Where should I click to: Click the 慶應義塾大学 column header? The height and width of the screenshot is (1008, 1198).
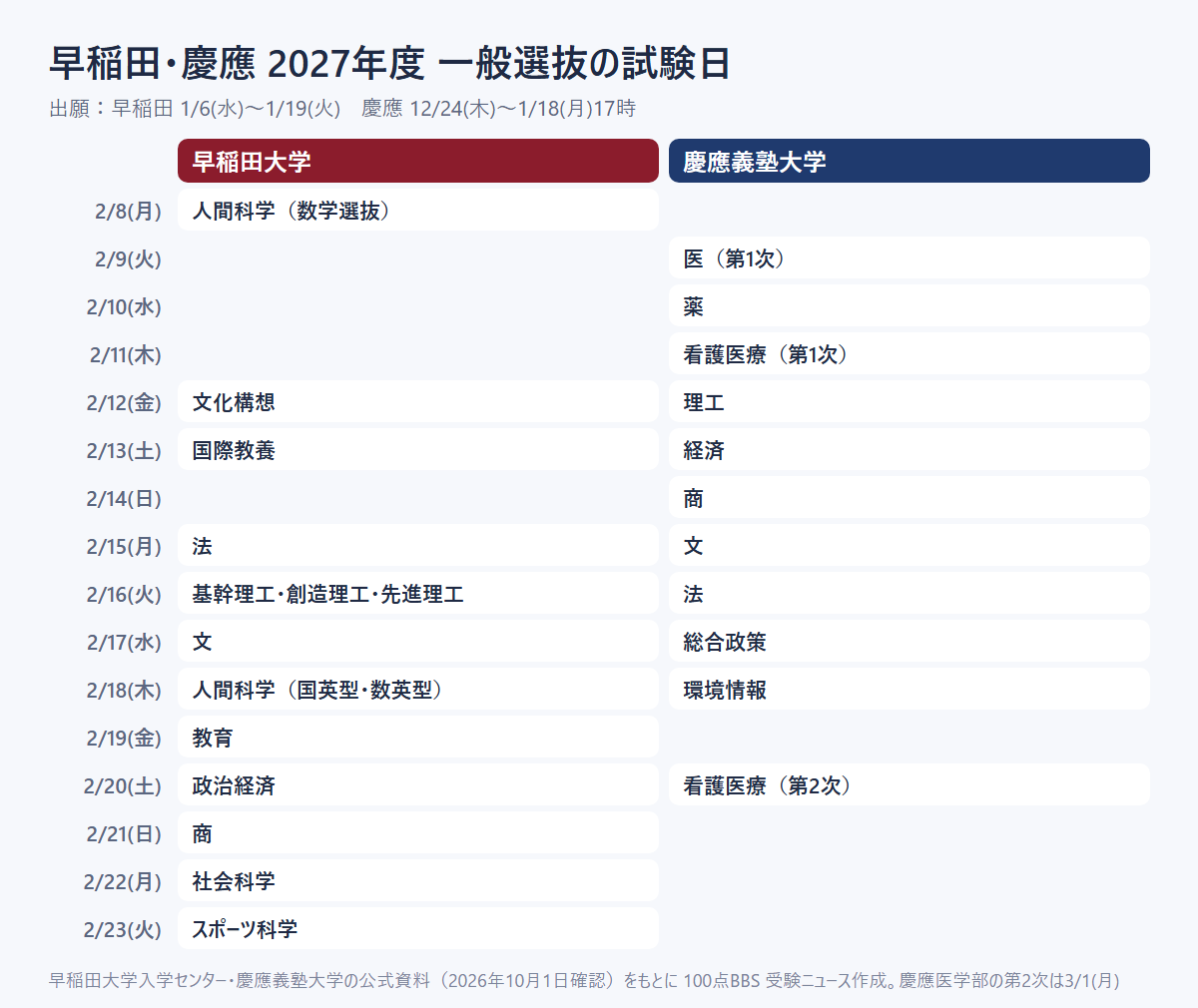[909, 161]
